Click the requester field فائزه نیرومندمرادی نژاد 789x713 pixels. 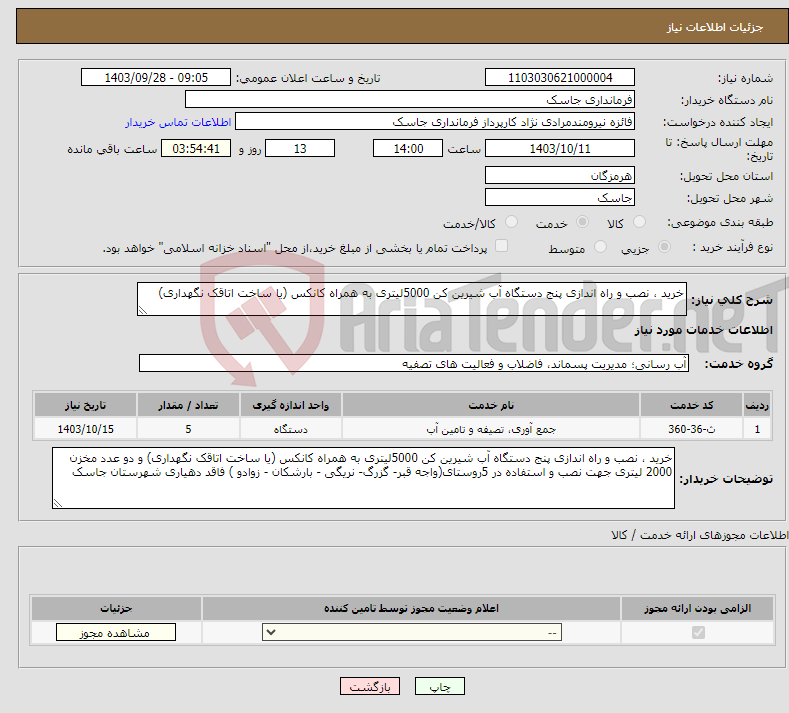pyautogui.click(x=435, y=121)
